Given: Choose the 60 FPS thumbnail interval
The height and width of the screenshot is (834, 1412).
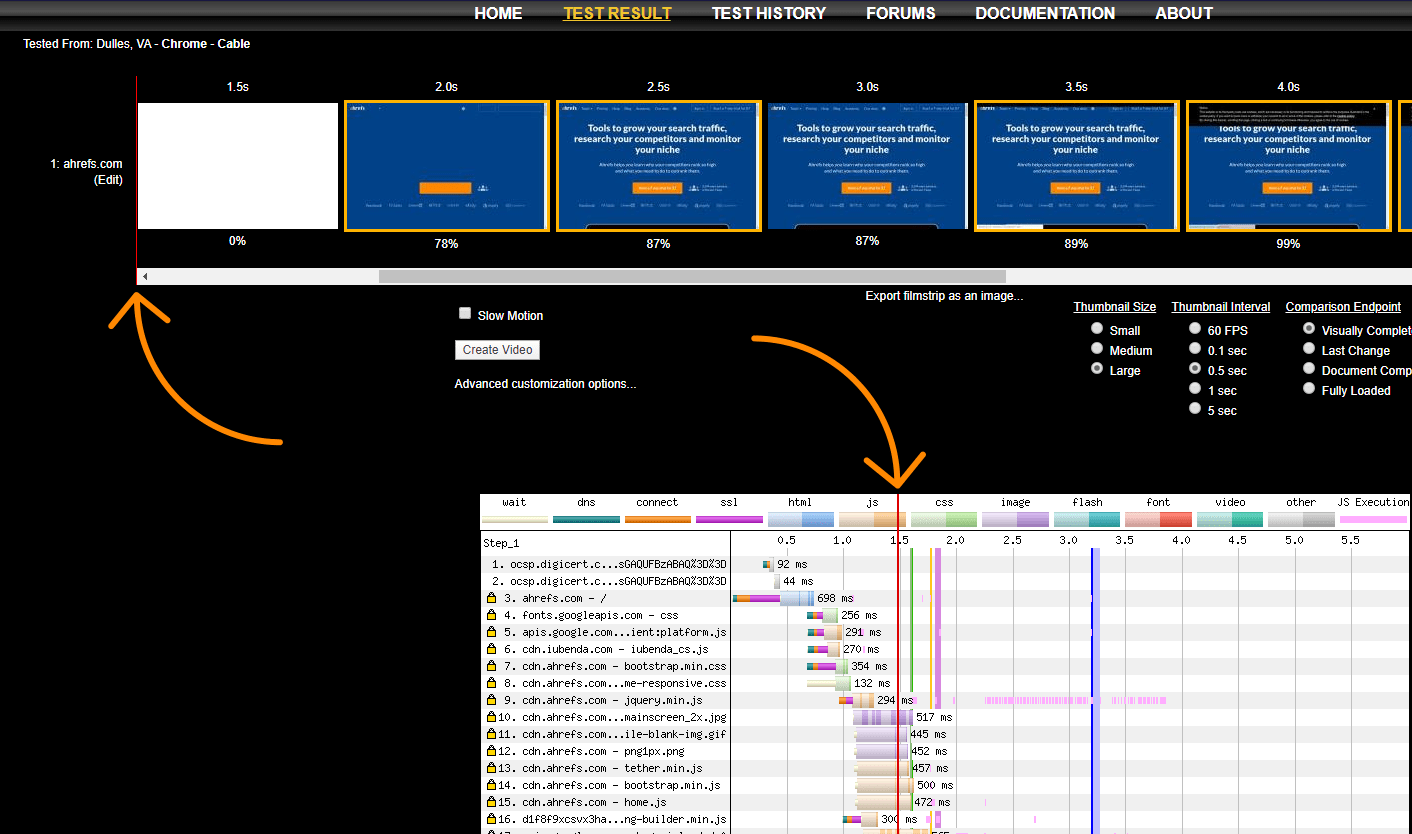Looking at the screenshot, I should pyautogui.click(x=1195, y=329).
